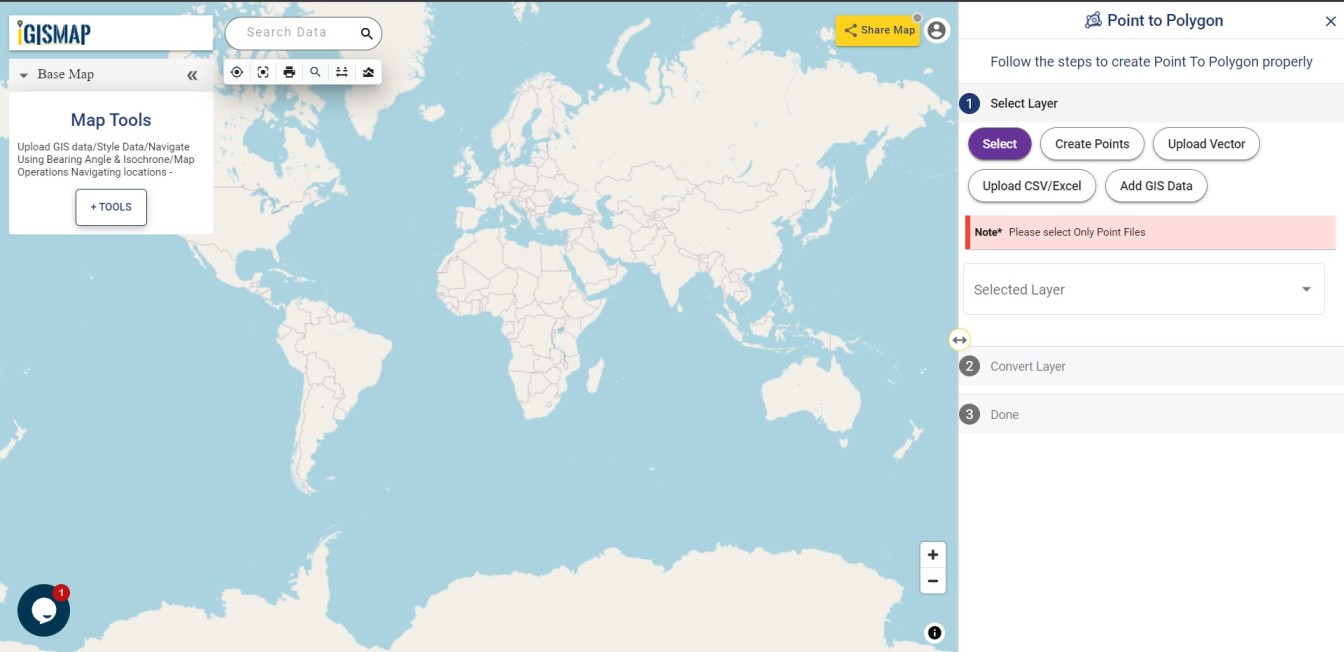Open the distance measurement tool
This screenshot has width=1344, height=652.
[341, 71]
